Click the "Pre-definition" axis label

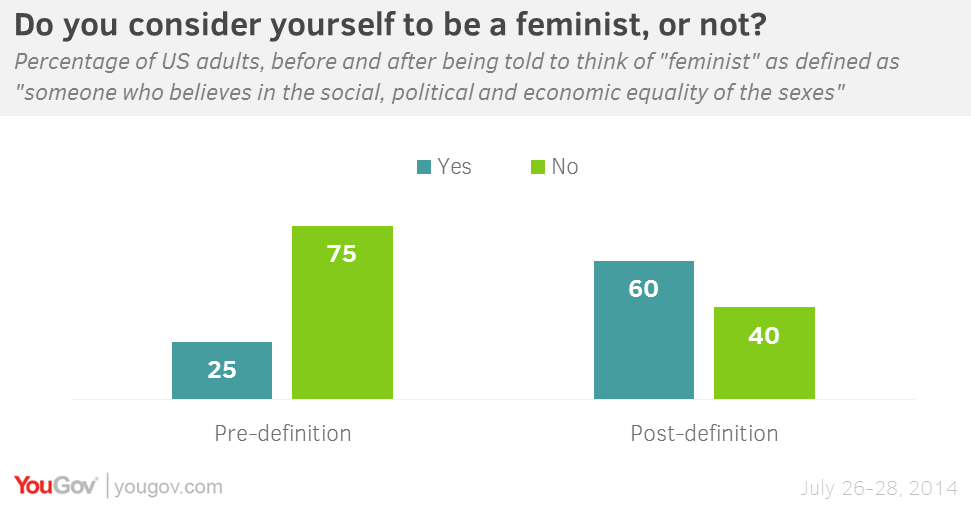pyautogui.click(x=283, y=434)
